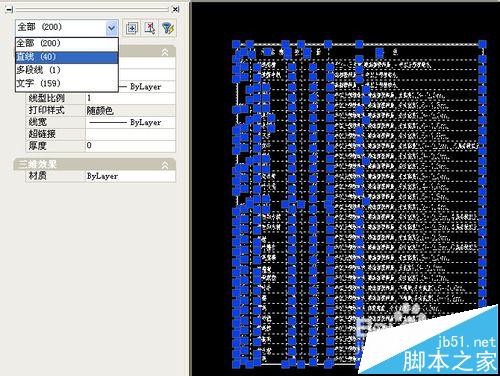The image size is (500, 376).
Task: Click the 线宽 property label
Action: 38,122
